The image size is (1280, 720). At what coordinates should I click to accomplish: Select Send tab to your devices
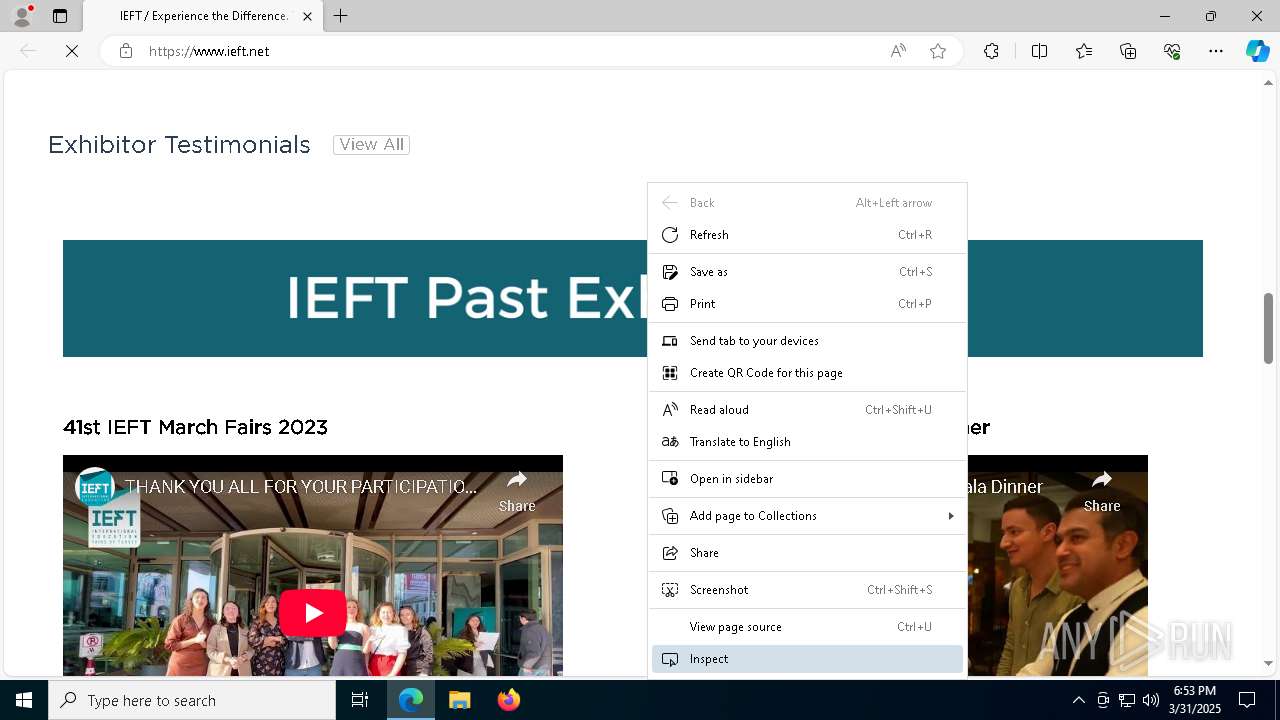pos(807,341)
